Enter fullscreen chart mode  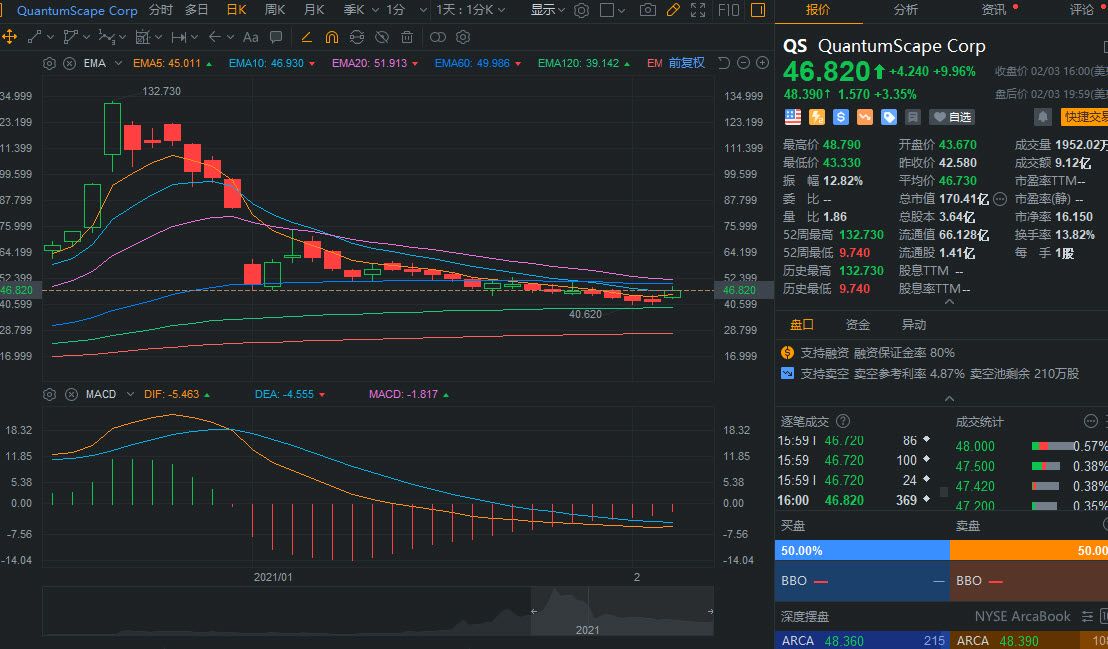click(698, 10)
